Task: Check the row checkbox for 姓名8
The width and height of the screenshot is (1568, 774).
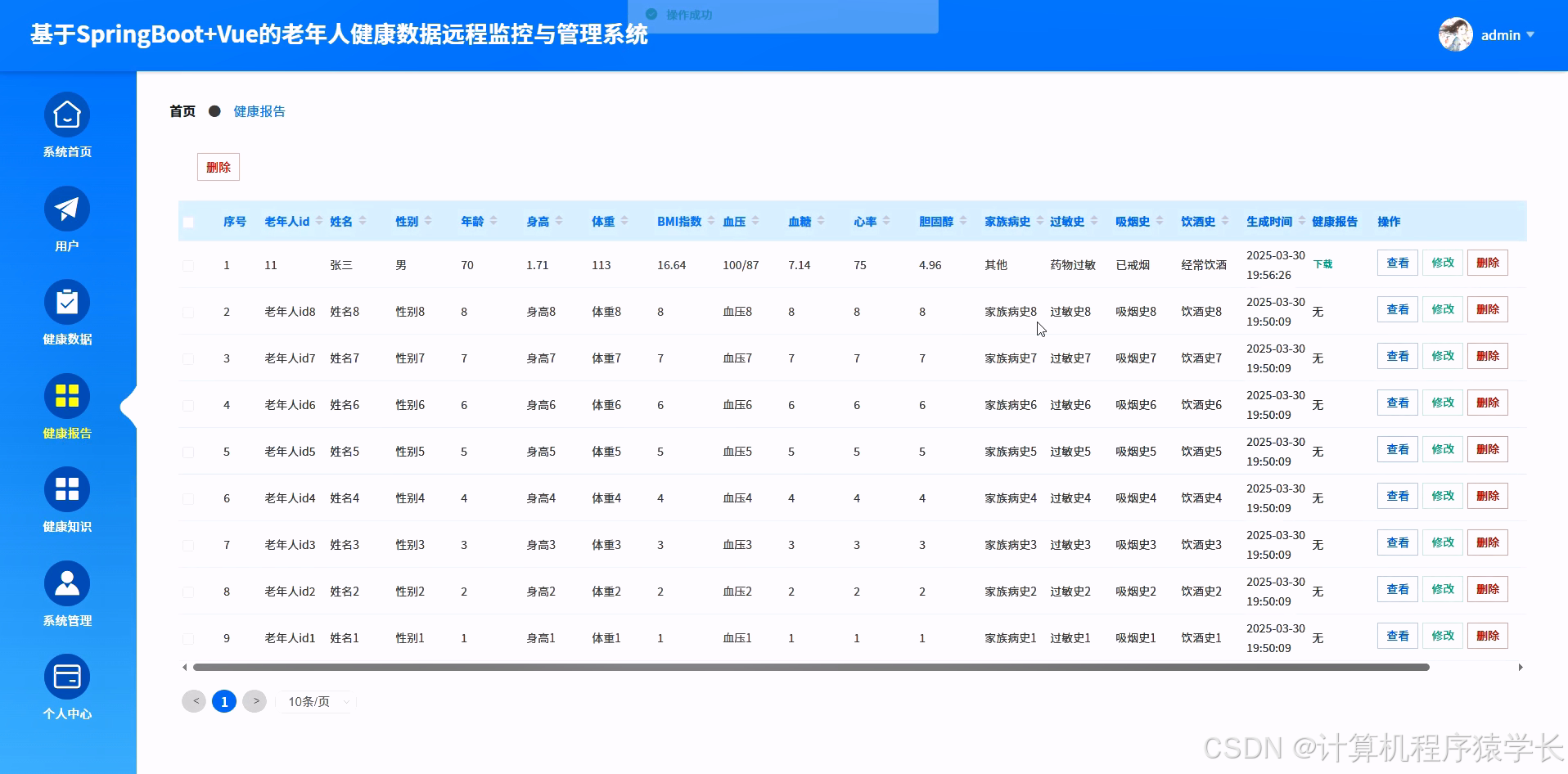Action: pyautogui.click(x=188, y=313)
